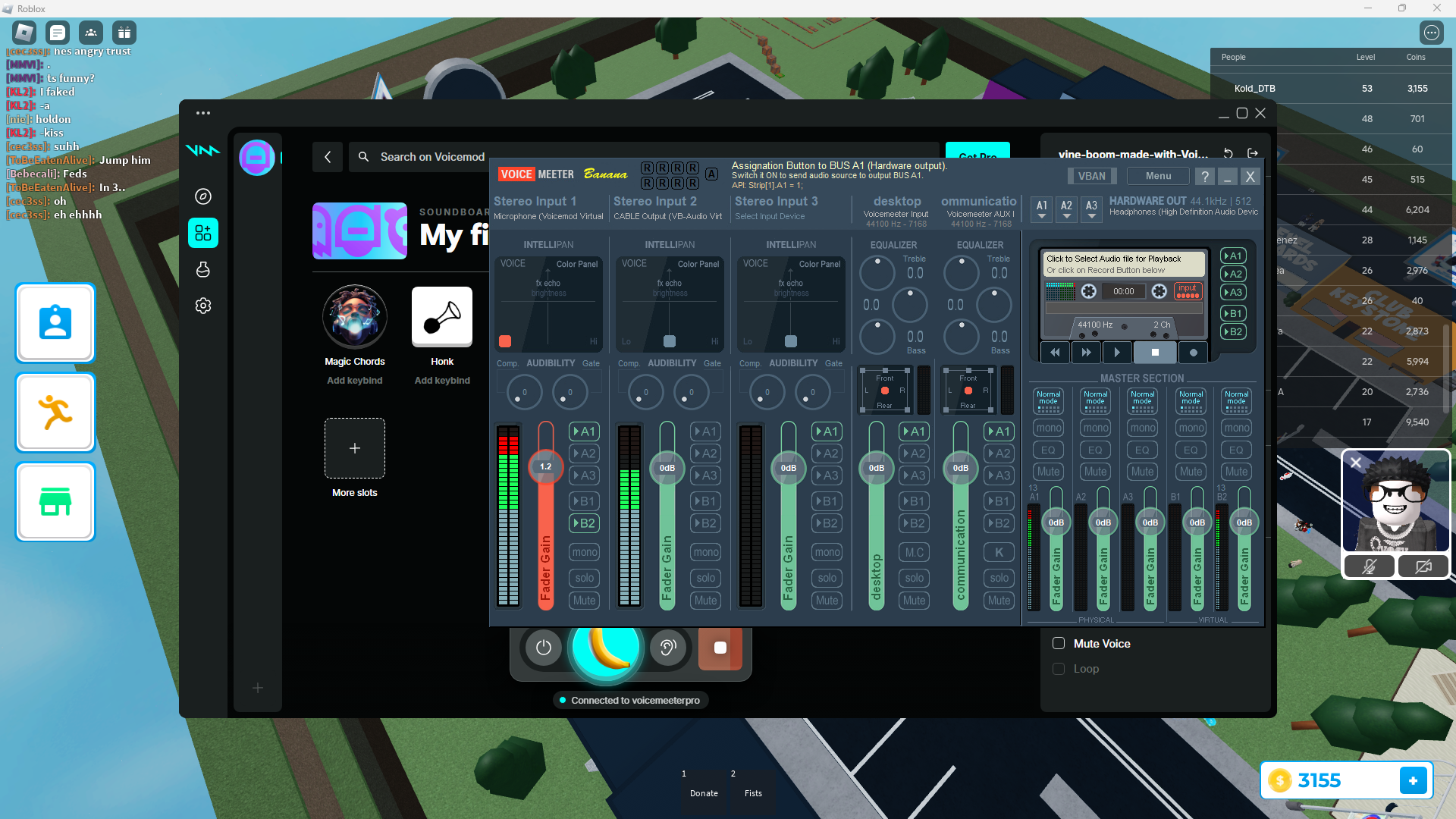Enable solo on Stereo Input 2
The width and height of the screenshot is (1456, 819).
click(706, 579)
